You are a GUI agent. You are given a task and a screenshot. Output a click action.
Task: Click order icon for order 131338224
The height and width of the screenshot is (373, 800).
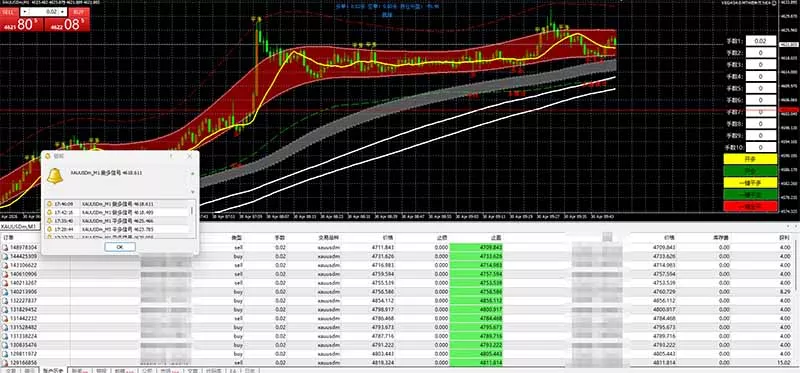coord(5,336)
